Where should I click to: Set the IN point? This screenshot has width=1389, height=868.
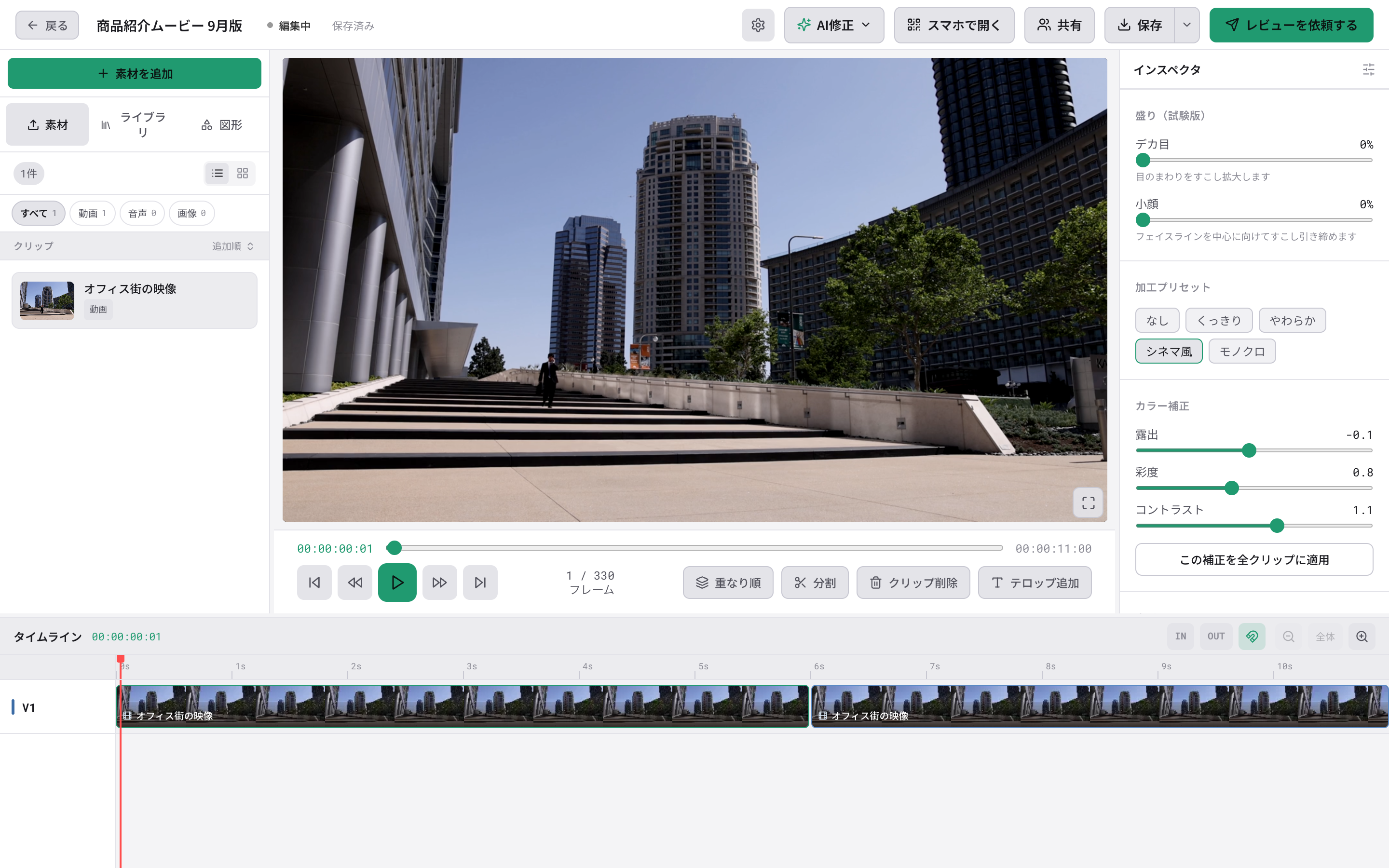pos(1181,637)
